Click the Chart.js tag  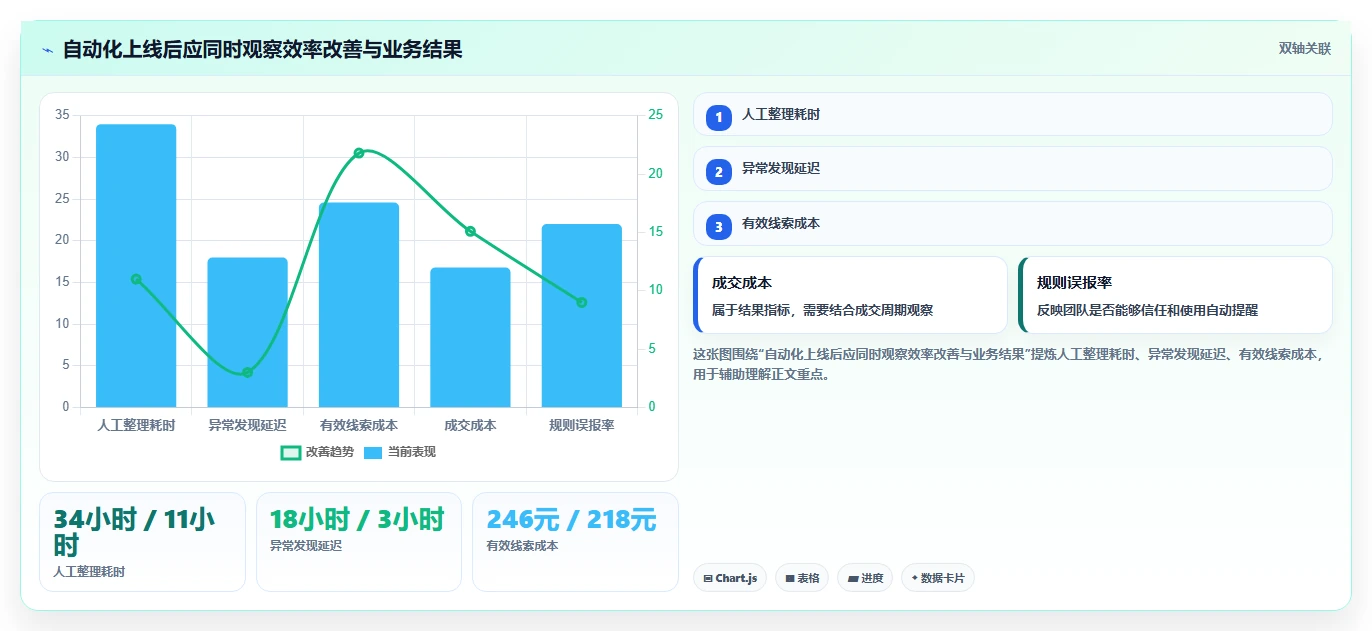(x=730, y=578)
